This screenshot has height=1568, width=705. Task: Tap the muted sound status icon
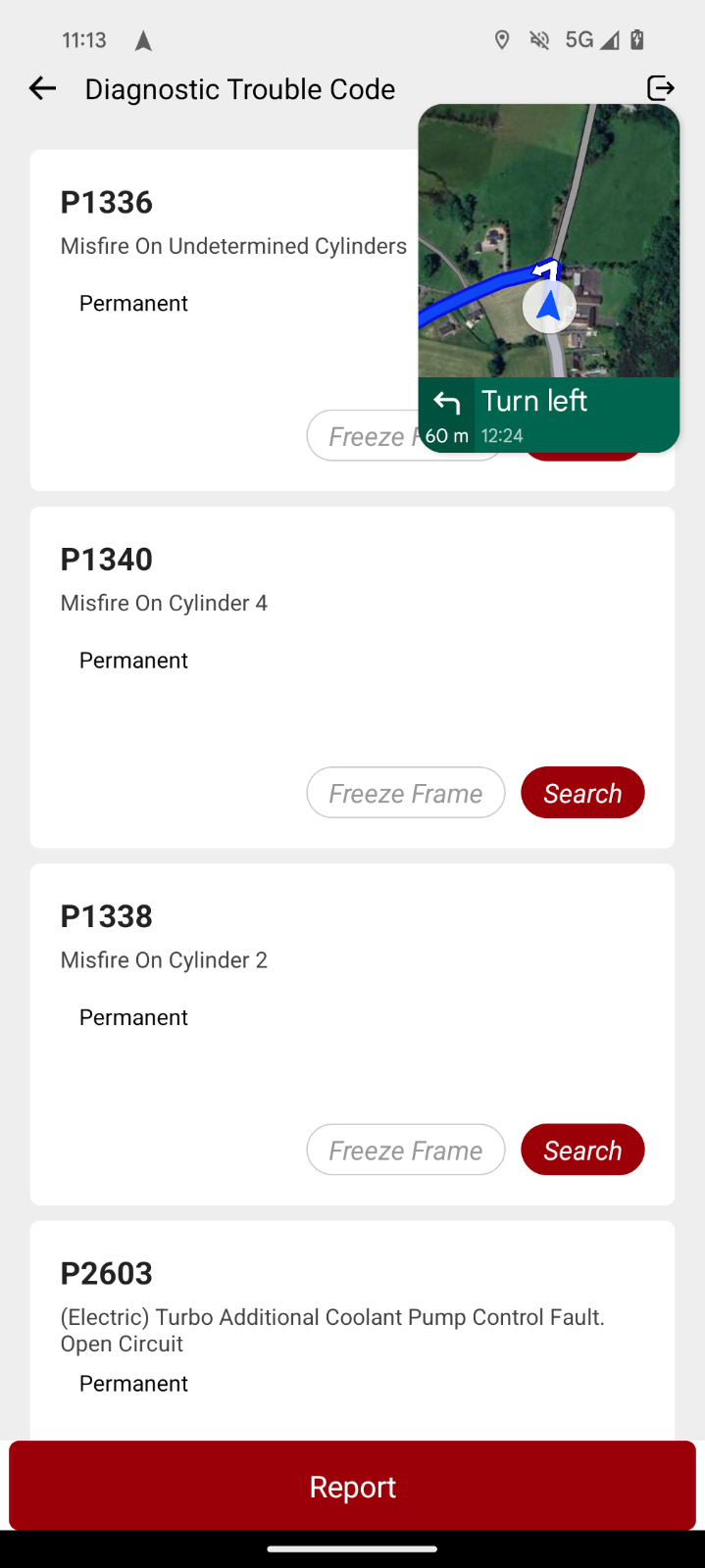coord(539,40)
